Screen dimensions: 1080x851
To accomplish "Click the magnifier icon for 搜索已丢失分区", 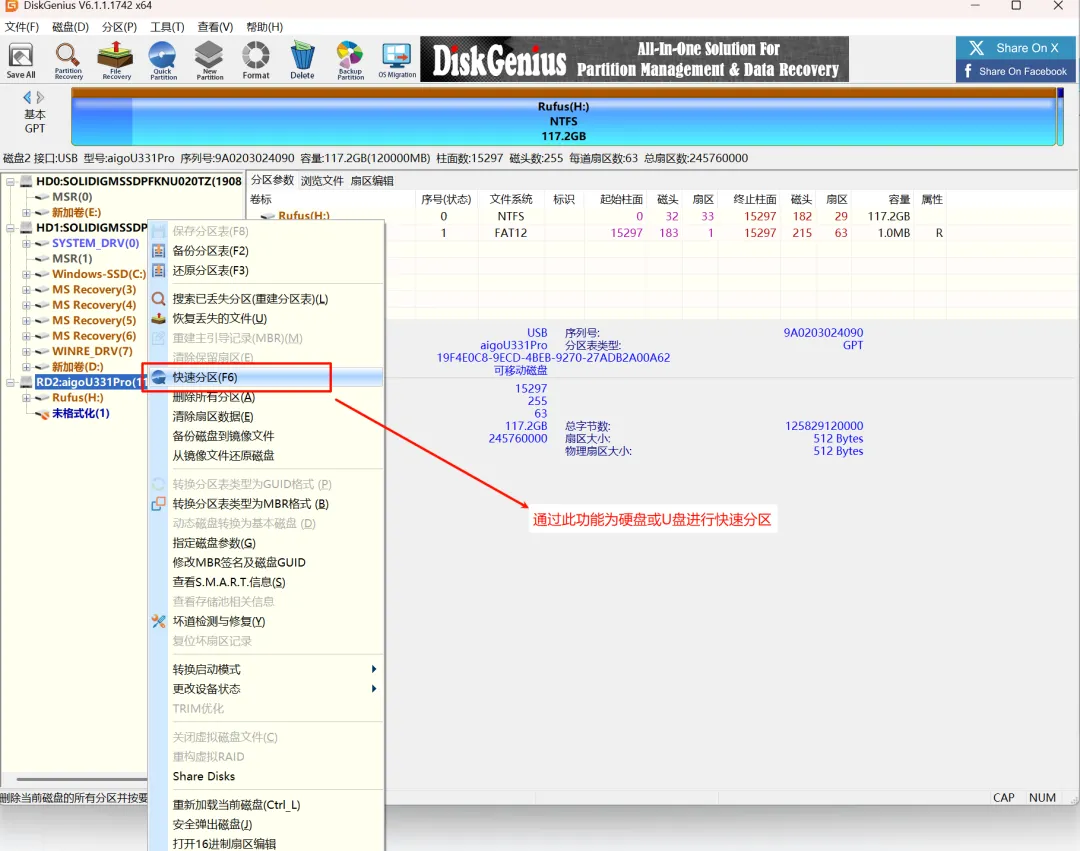I will [x=158, y=299].
